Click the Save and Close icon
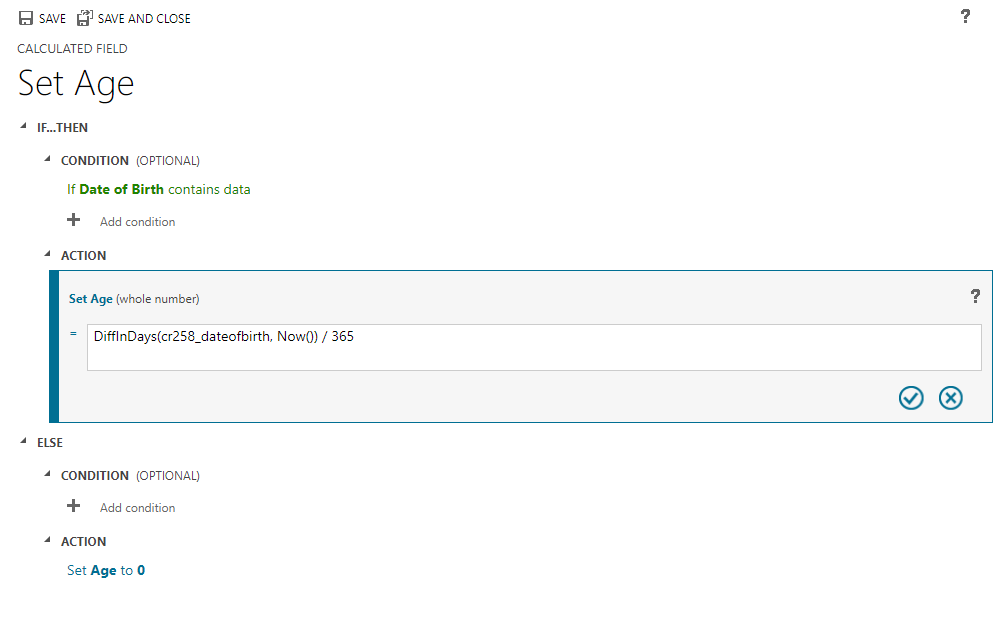The height and width of the screenshot is (644, 997). coord(85,17)
